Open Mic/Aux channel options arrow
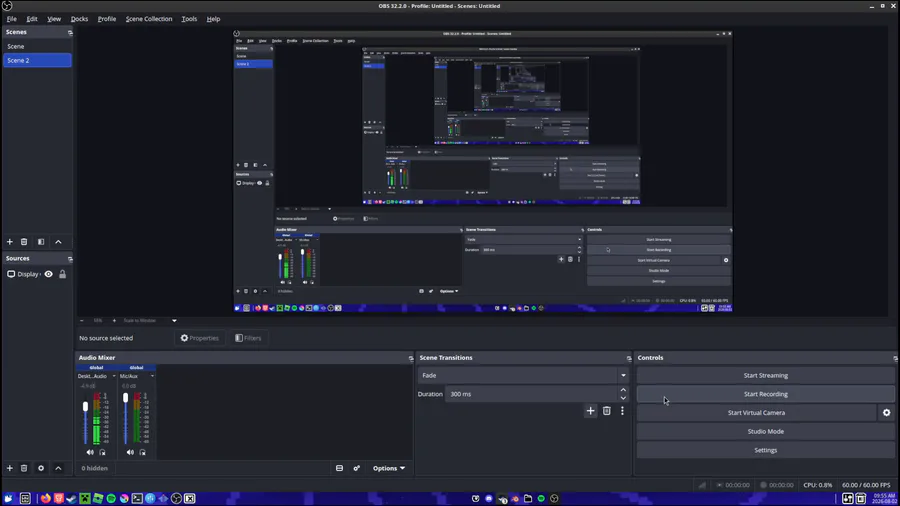This screenshot has height=506, width=900. pos(152,376)
